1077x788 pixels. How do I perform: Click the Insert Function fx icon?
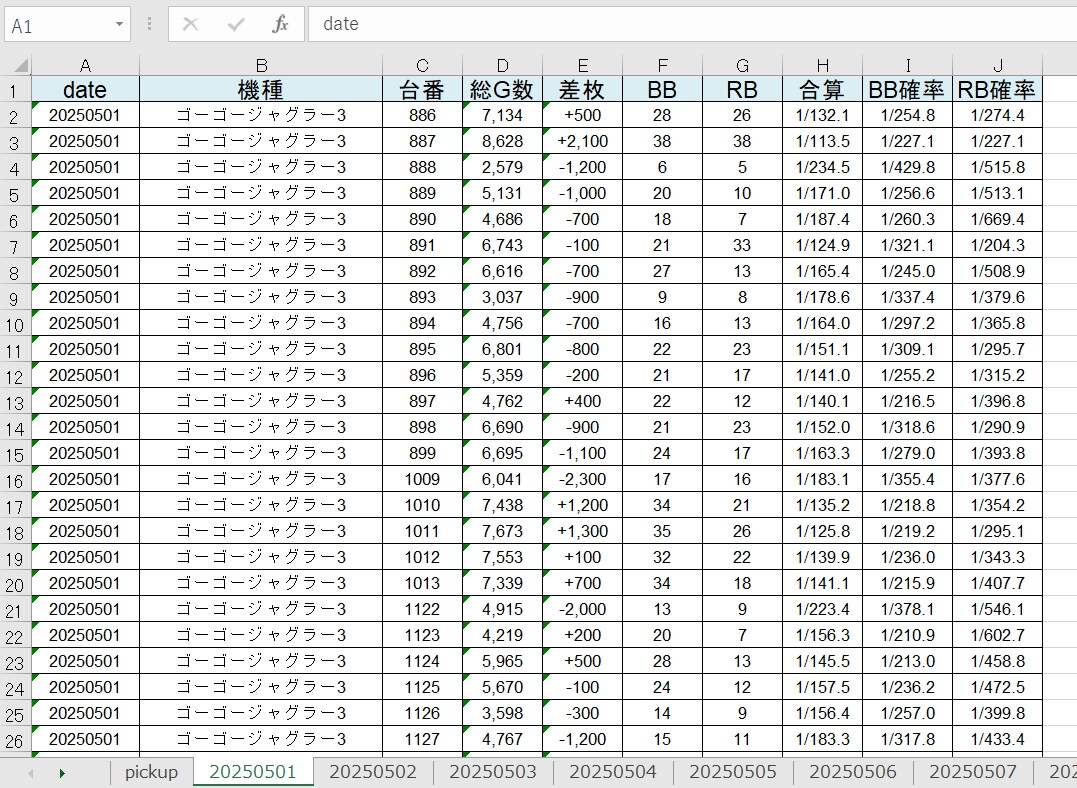[x=280, y=25]
